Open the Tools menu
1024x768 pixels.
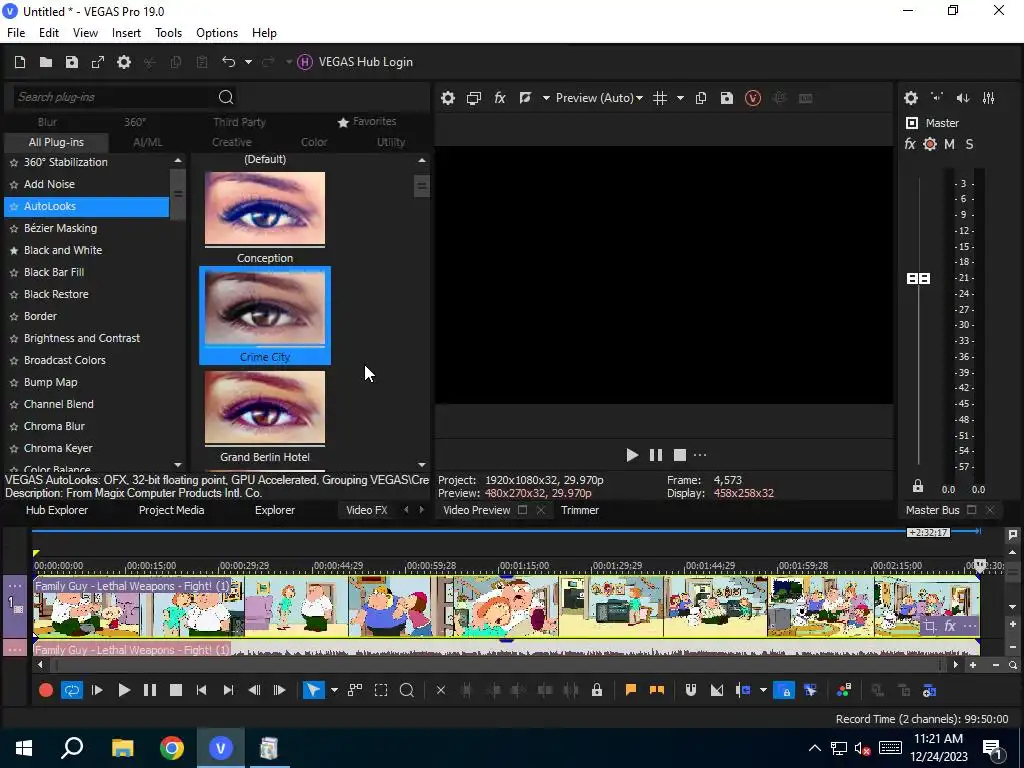pos(168,33)
